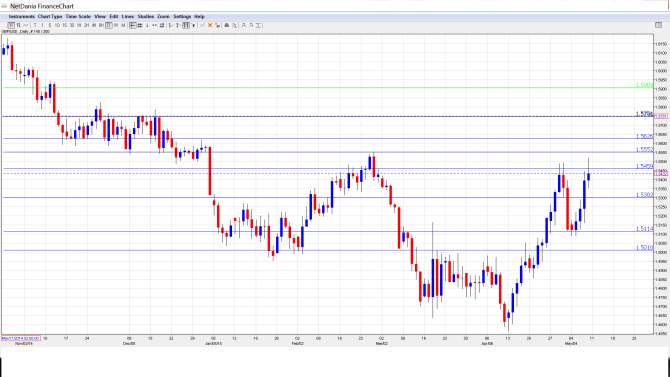Open the Time Scale menu
This screenshot has height=377, width=670.
click(78, 17)
